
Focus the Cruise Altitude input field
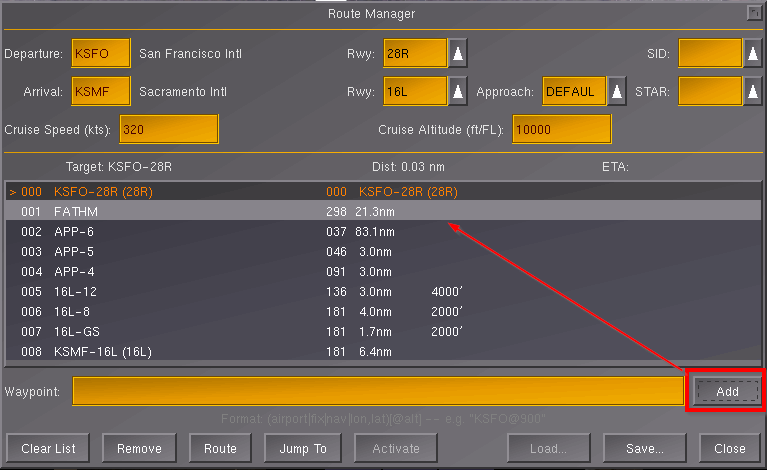[561, 130]
